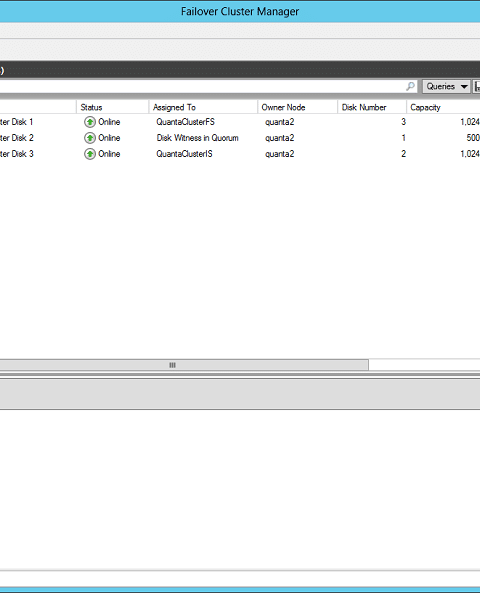
Task: Click the 500 capacity value
Action: (x=473, y=138)
